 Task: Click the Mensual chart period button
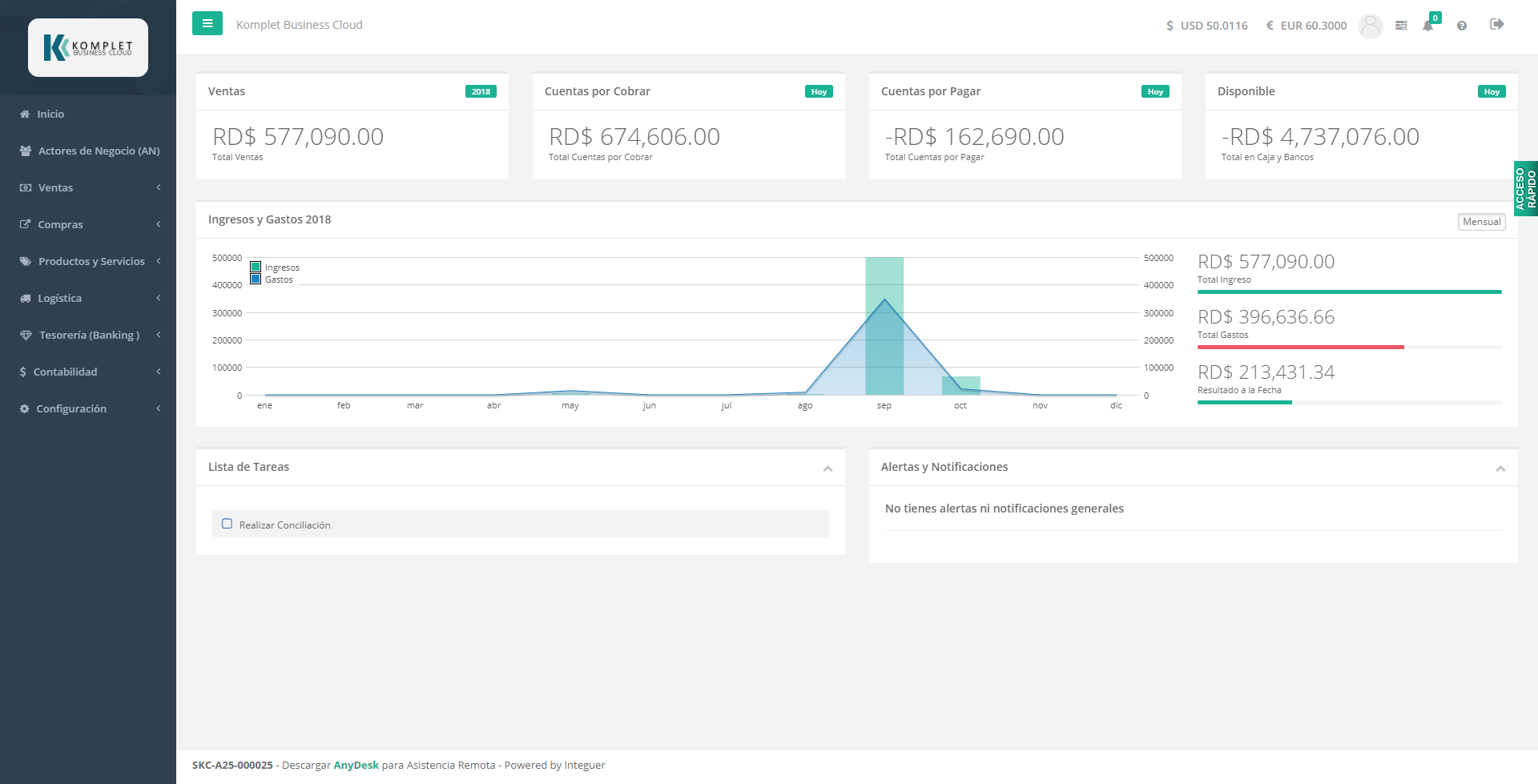pos(1481,222)
